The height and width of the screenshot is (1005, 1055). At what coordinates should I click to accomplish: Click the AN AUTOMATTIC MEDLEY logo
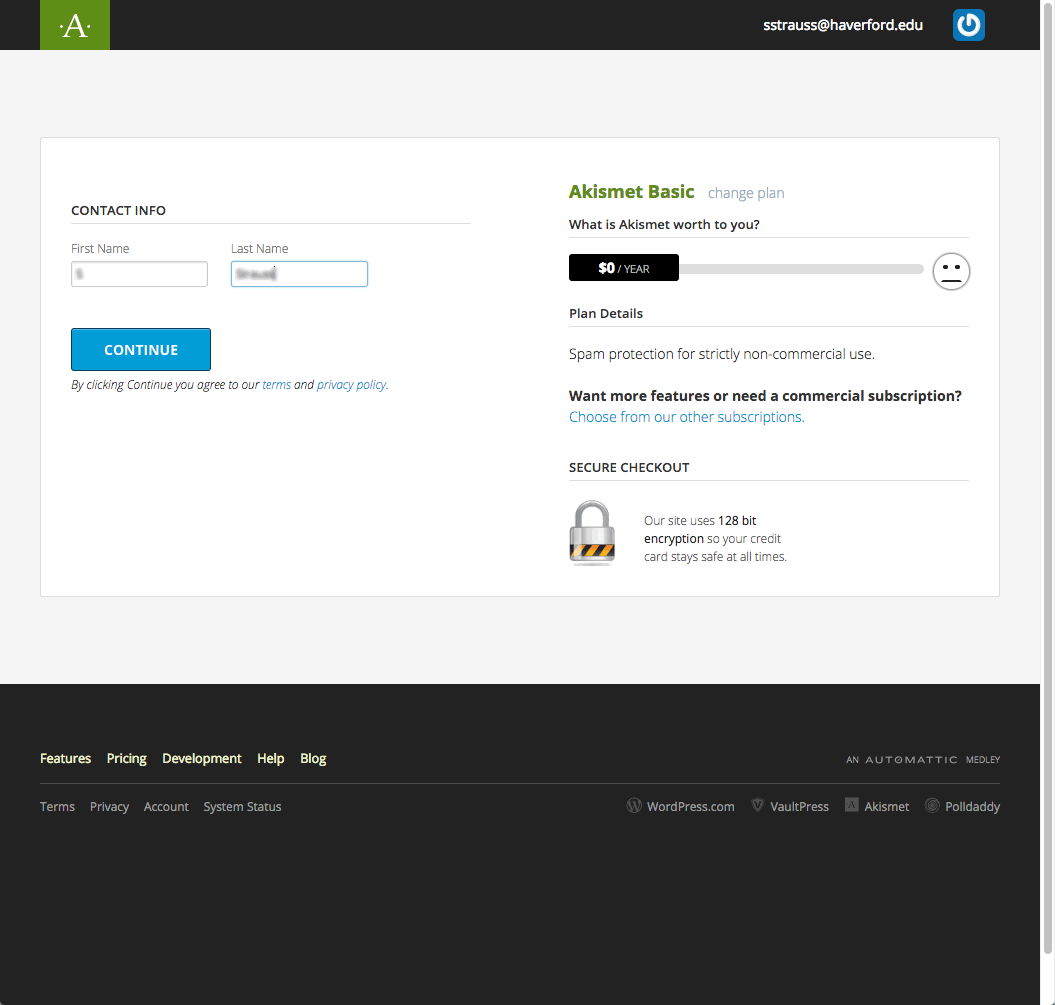(x=923, y=759)
